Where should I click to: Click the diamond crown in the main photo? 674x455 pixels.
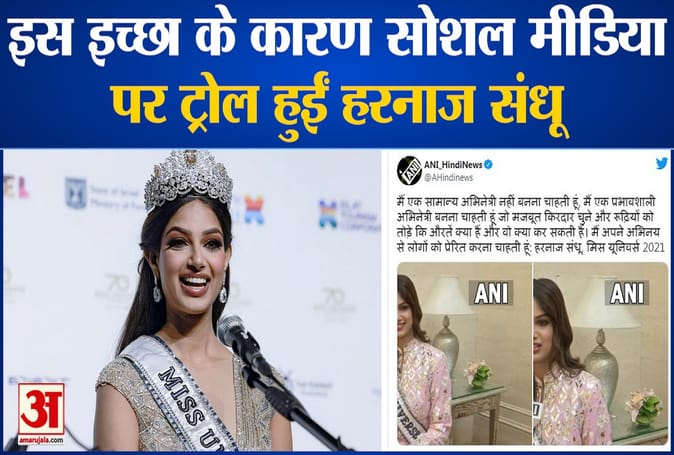click(x=188, y=180)
